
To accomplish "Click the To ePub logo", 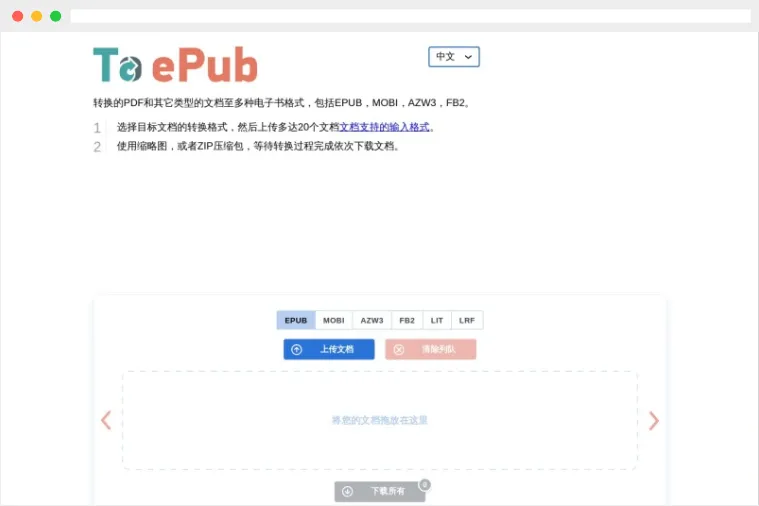I will [x=175, y=65].
